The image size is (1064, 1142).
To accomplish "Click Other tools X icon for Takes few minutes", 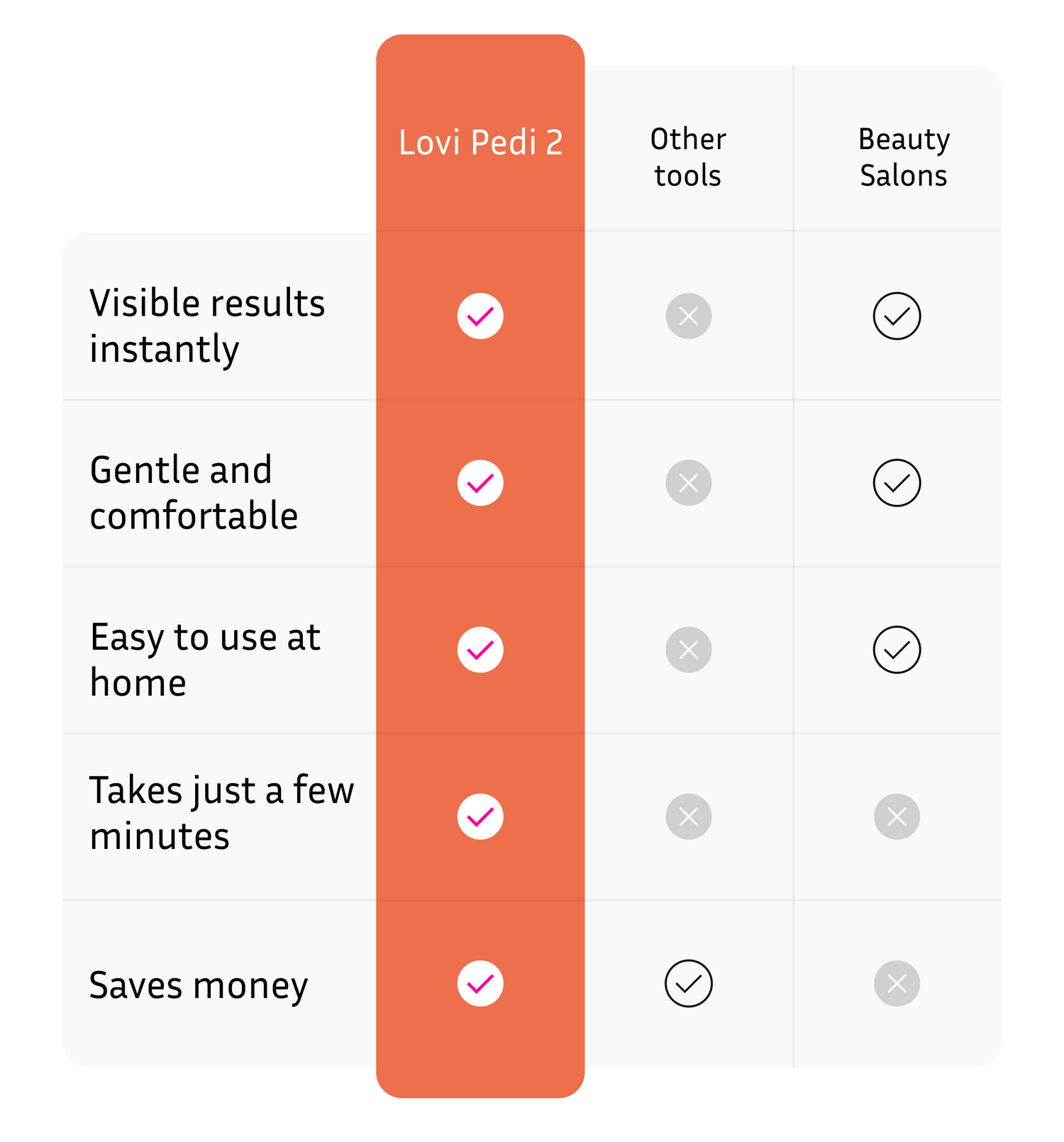I will point(688,816).
